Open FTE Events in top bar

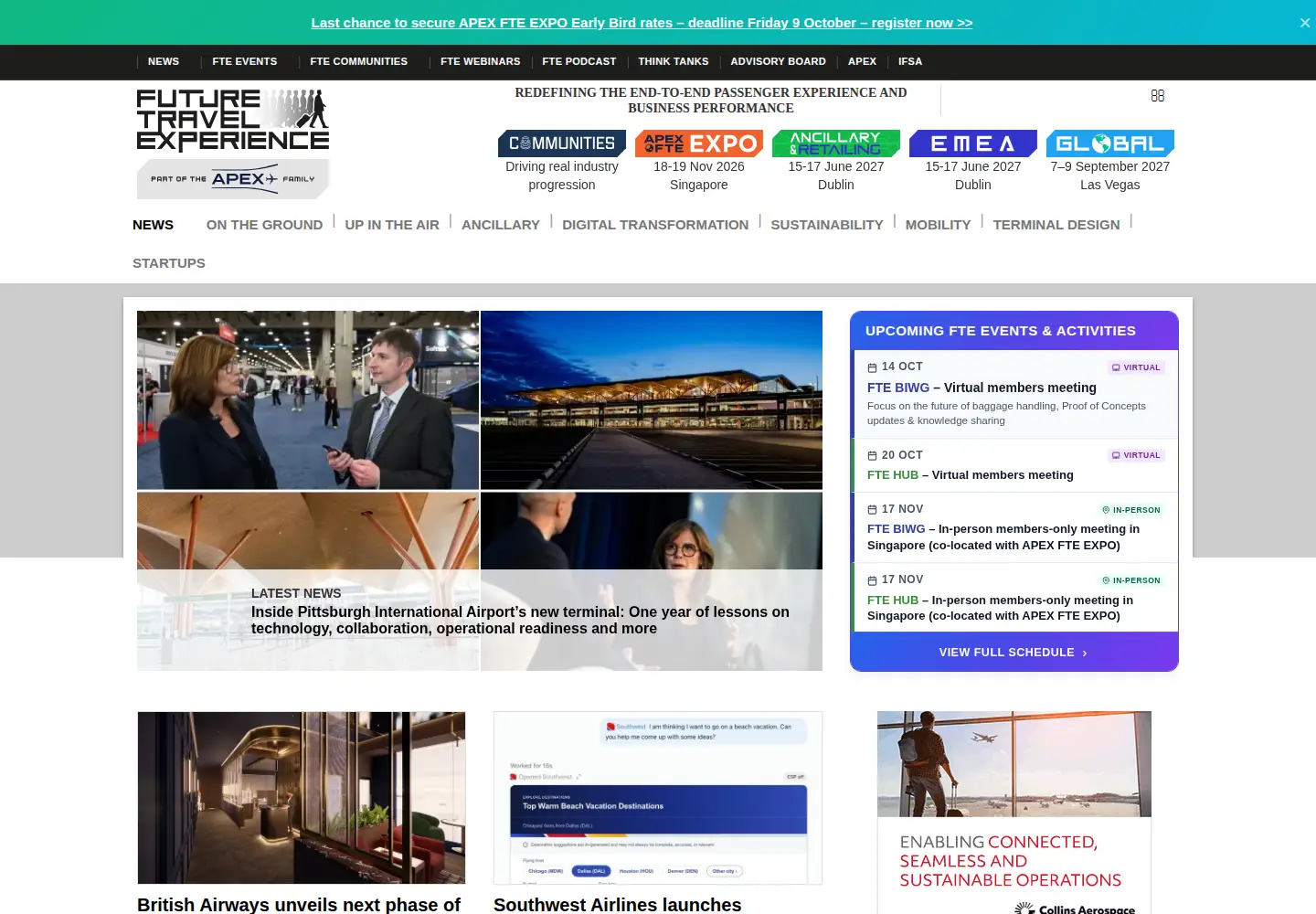pyautogui.click(x=245, y=61)
